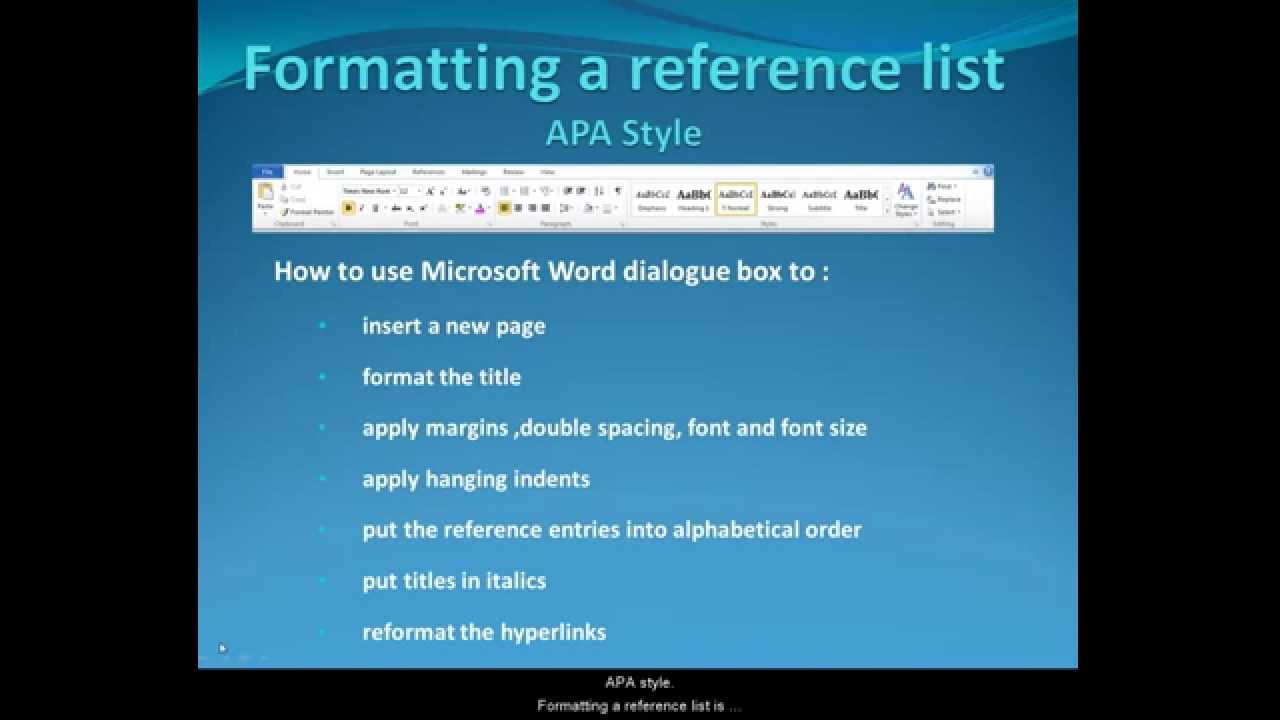Viewport: 1280px width, 720px height.
Task: Expand the Styles gallery arrows
Action: click(x=887, y=211)
